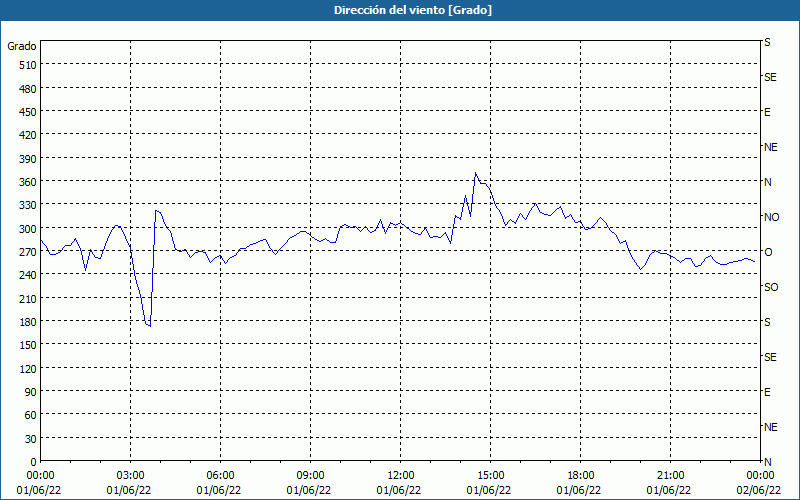Click the 01/06/22 date under 12:00
This screenshot has width=800, height=500.
398,490
